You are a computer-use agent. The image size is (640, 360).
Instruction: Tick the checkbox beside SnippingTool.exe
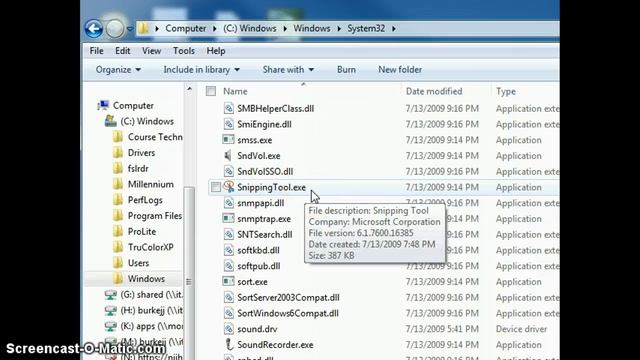[x=216, y=187]
